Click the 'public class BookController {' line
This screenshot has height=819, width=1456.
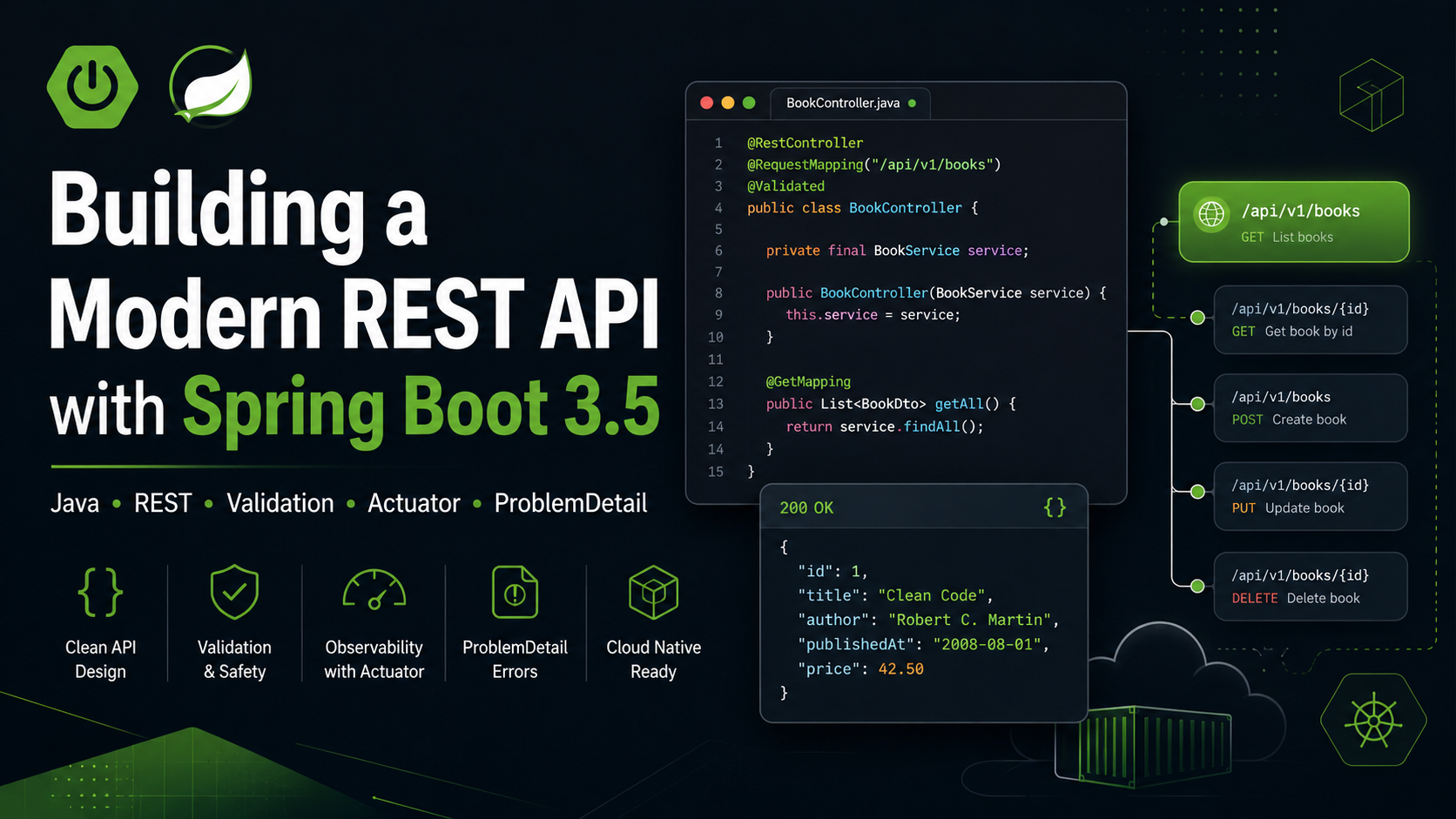click(863, 208)
